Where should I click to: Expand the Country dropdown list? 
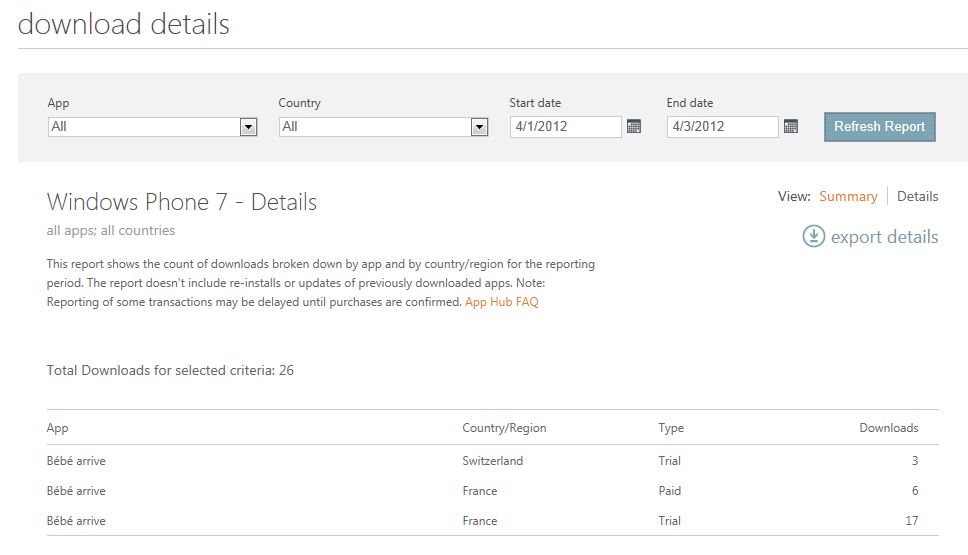click(x=479, y=127)
